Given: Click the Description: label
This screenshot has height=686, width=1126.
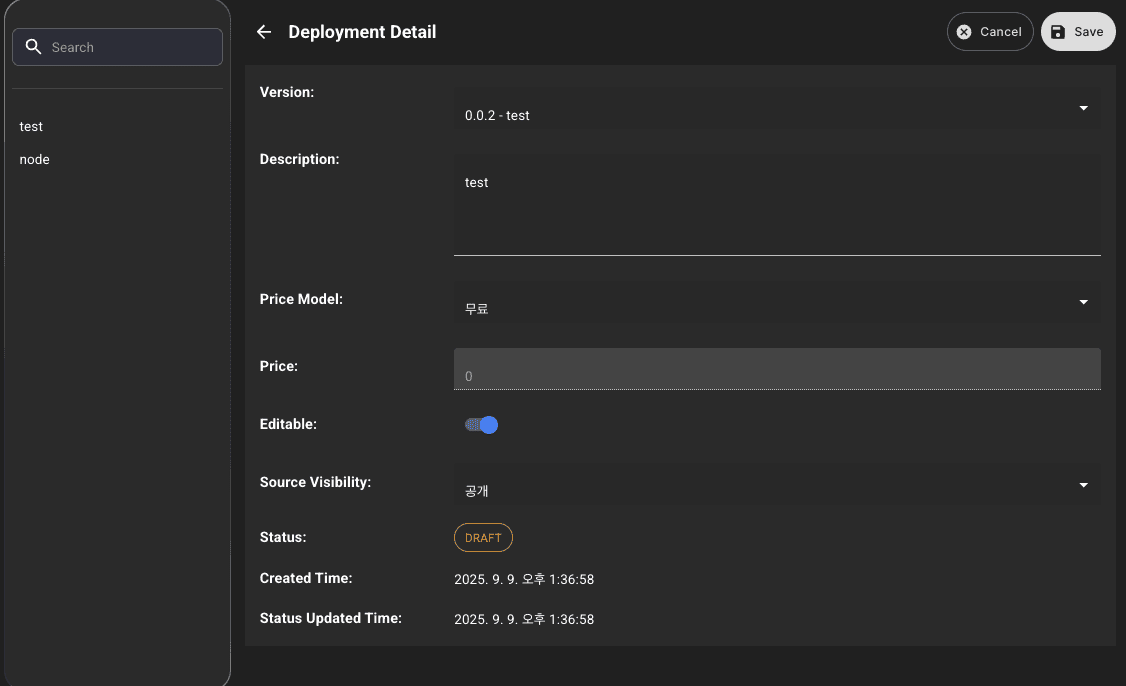Looking at the screenshot, I should tap(299, 159).
